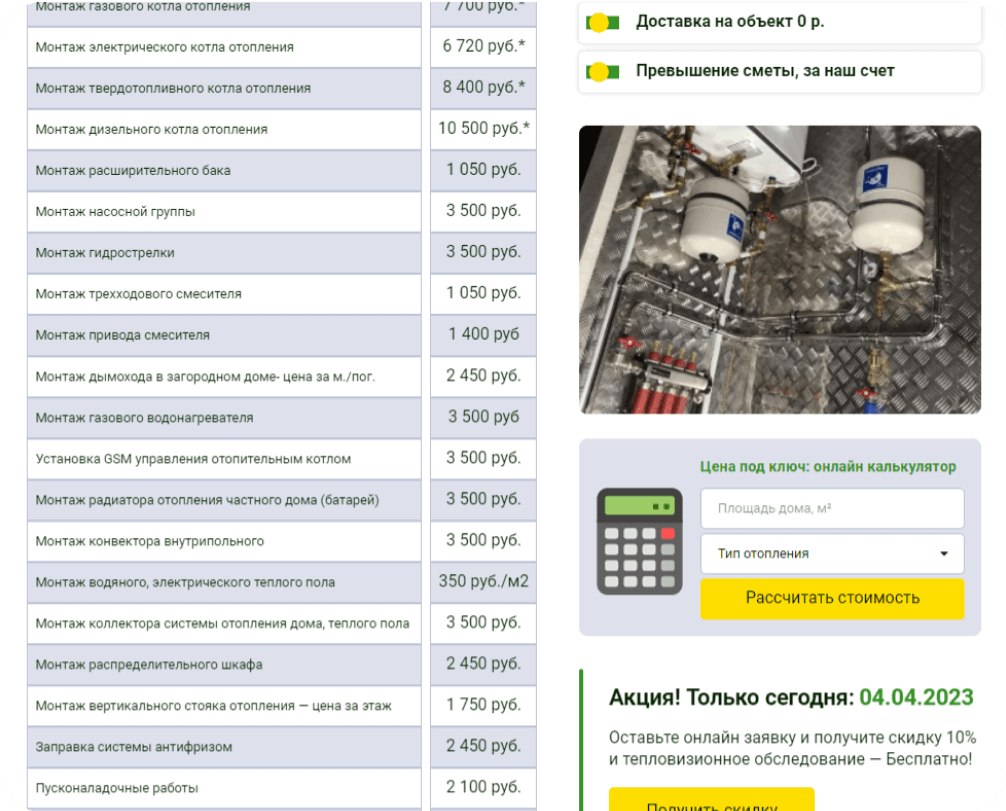Click the calculator icon
The height and width of the screenshot is (811, 1006).
pos(639,541)
